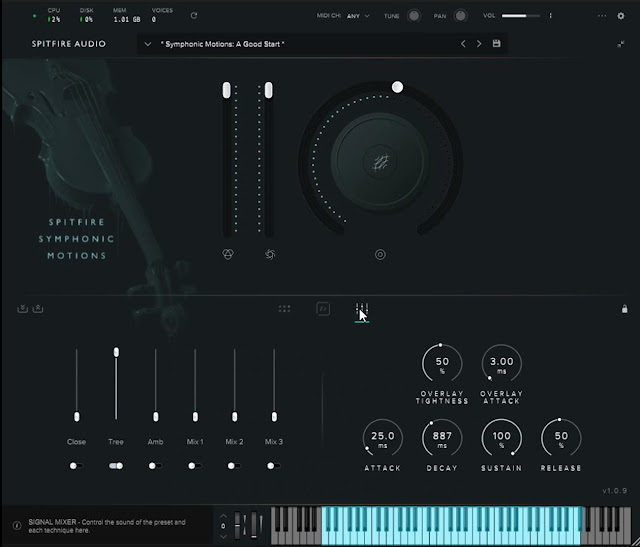Image resolution: width=640 pixels, height=547 pixels.
Task: Click the Mix 1 fader handle
Action: 195,417
